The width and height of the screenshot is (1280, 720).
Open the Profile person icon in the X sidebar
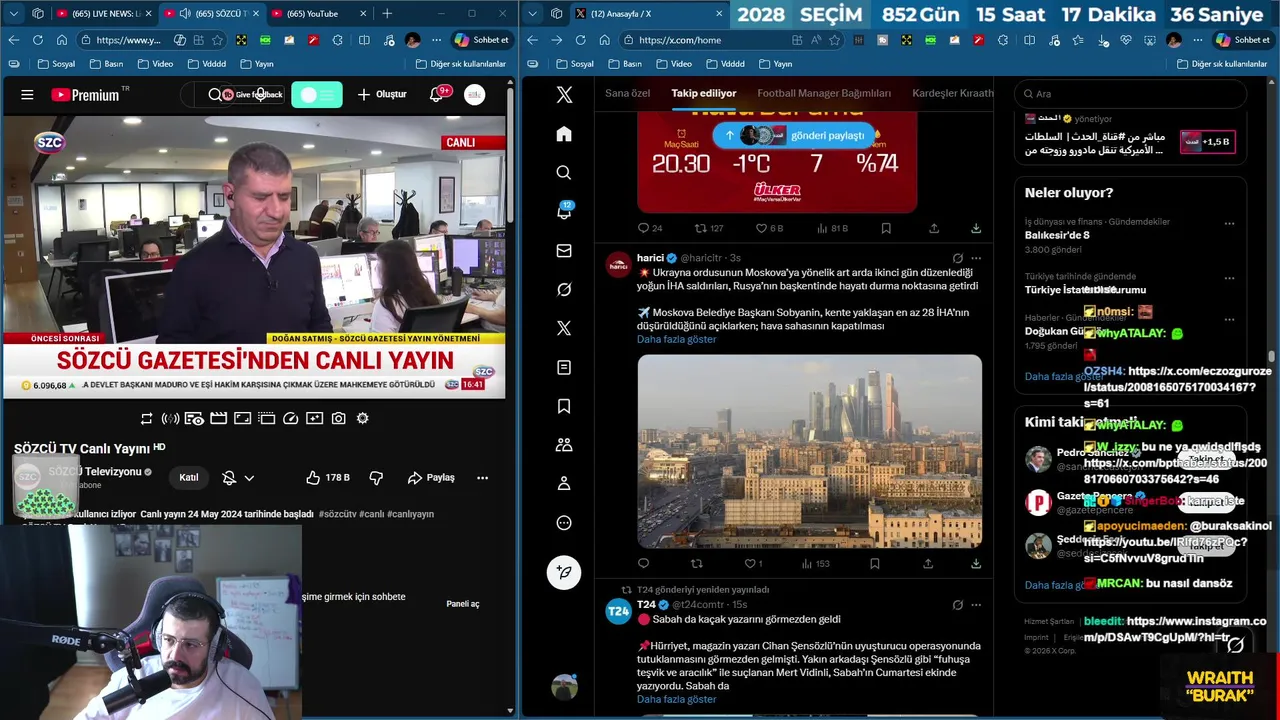(x=564, y=484)
